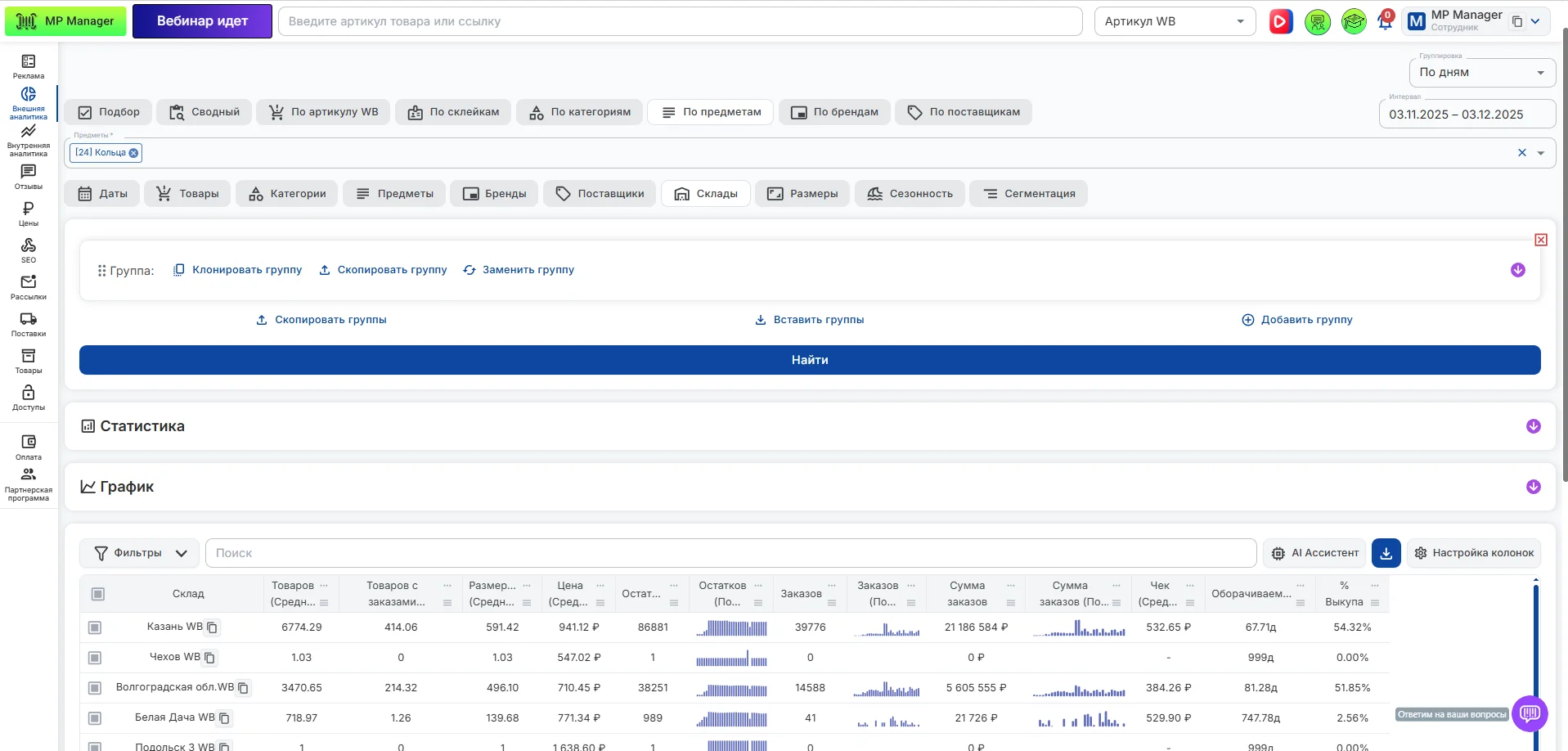This screenshot has width=1568, height=751.
Task: Copy Казань WB warehouse name icon
Action: pyautogui.click(x=213, y=627)
